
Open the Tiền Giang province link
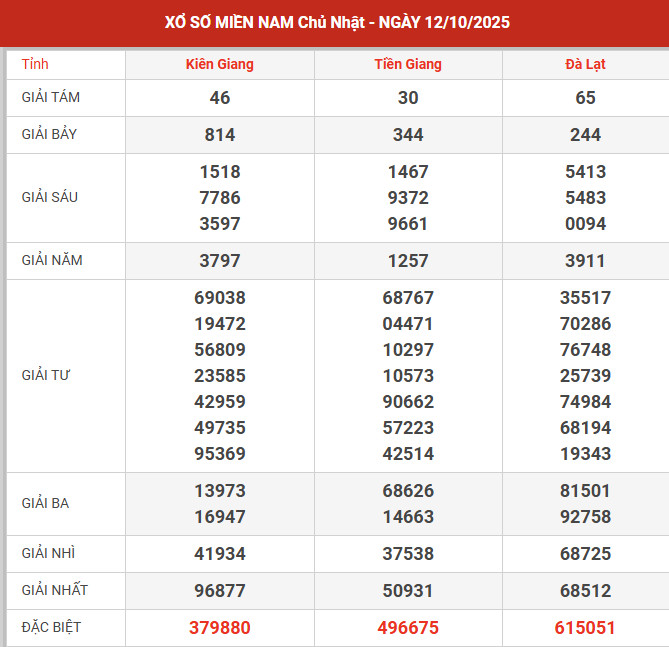407,64
